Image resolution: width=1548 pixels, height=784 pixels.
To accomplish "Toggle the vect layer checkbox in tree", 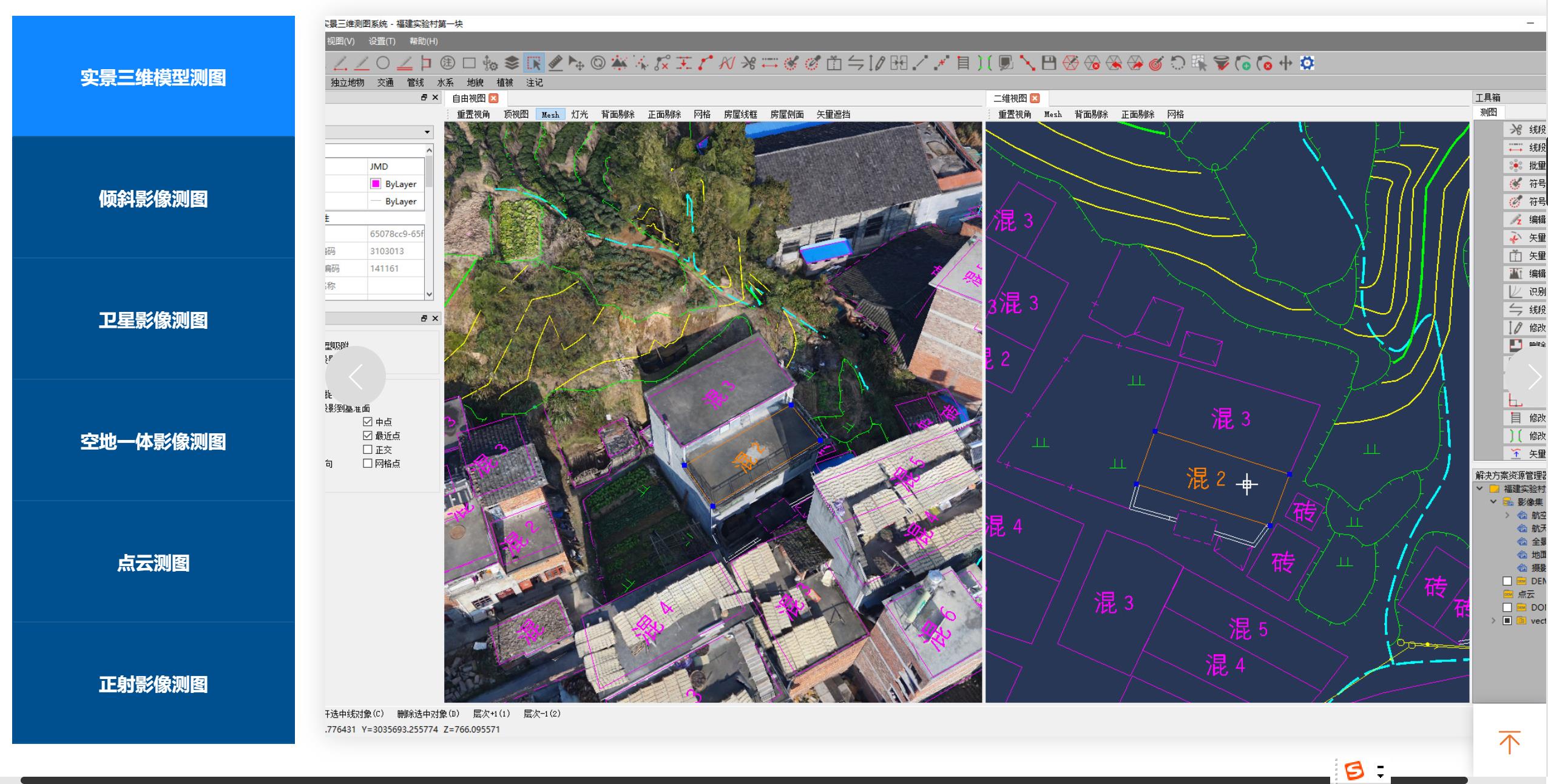I will (1507, 621).
